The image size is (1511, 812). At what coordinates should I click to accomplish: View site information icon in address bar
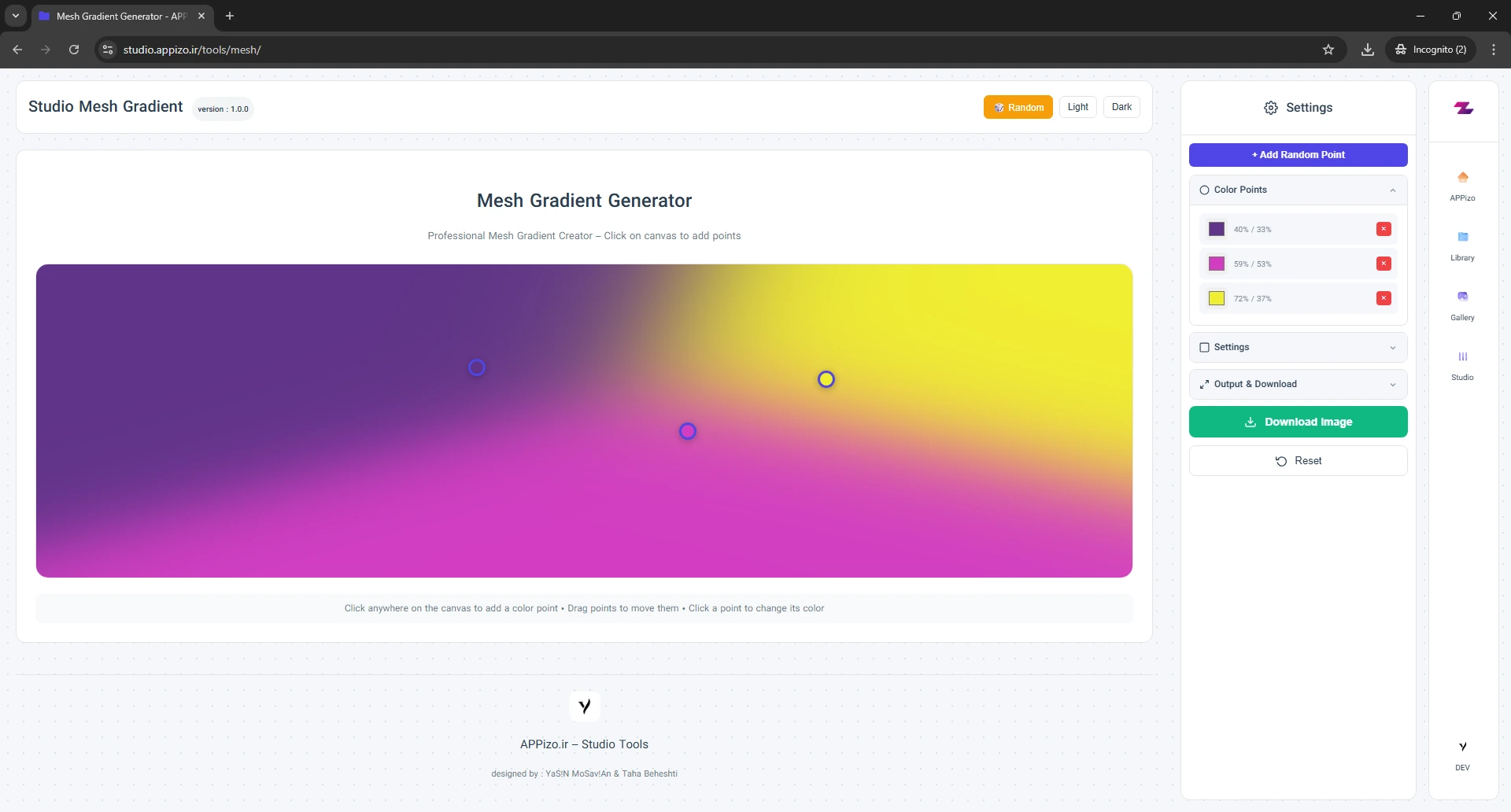[109, 50]
